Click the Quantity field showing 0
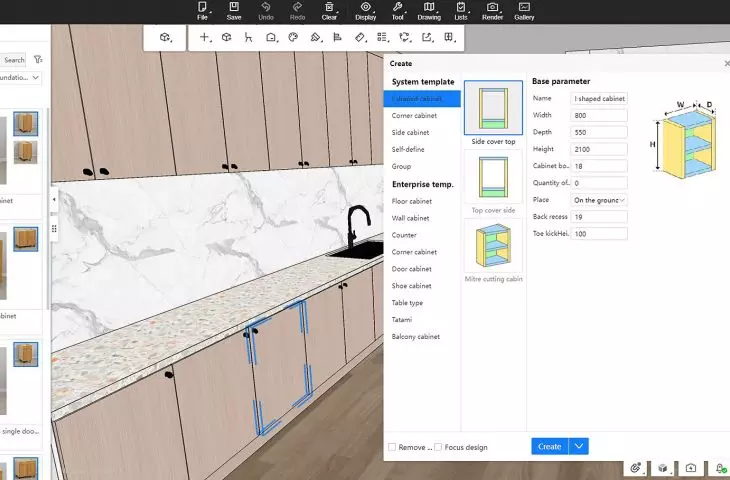The width and height of the screenshot is (730, 480). [599, 183]
